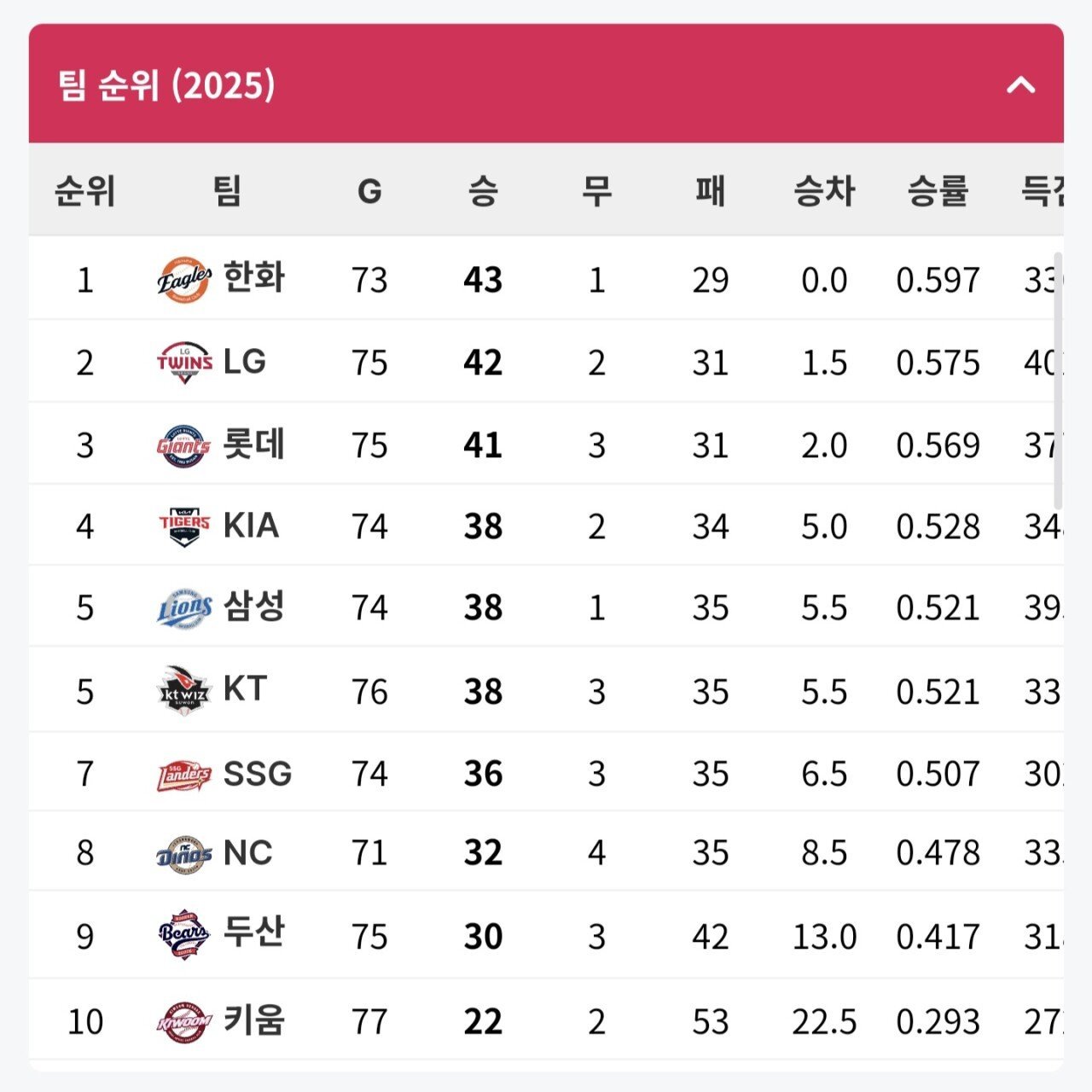This screenshot has height=1092, width=1092.
Task: Click the SSG Landers team logo
Action: click(184, 774)
